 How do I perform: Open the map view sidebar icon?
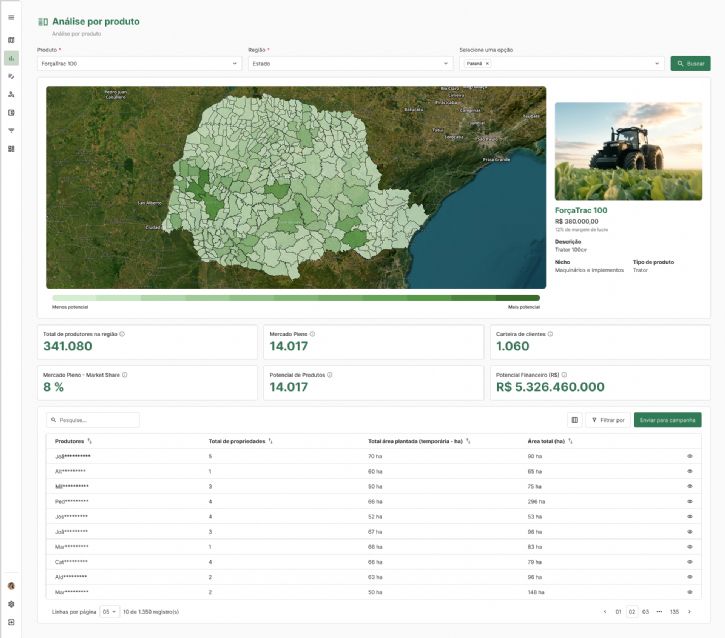(11, 40)
